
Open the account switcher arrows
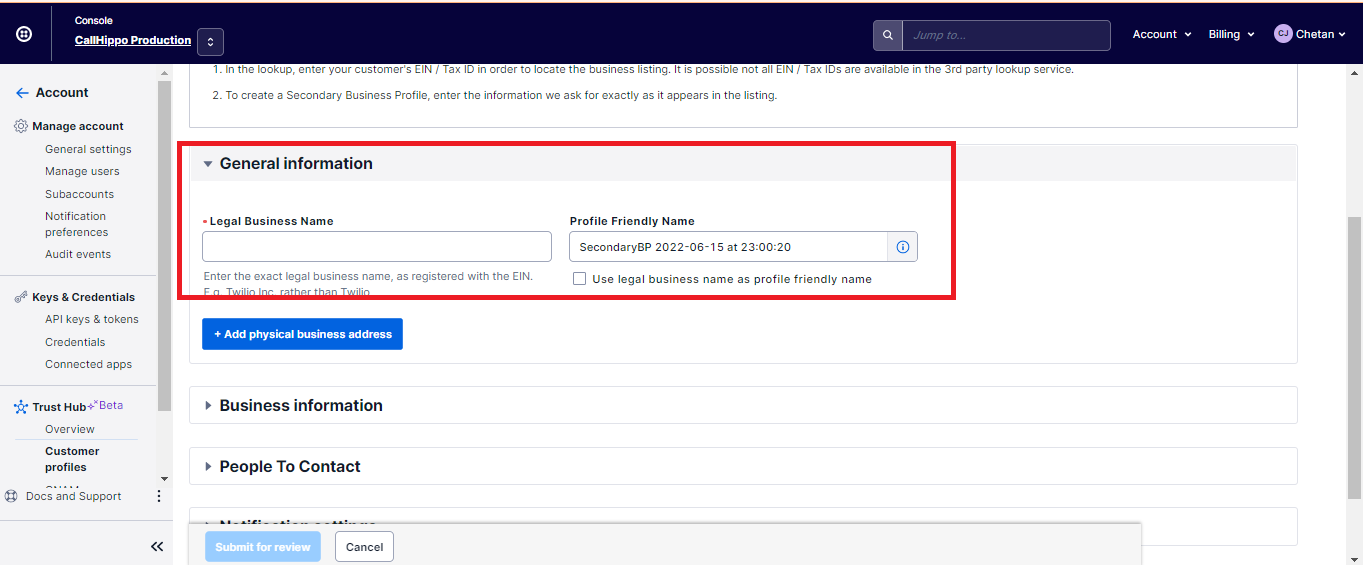coord(210,41)
